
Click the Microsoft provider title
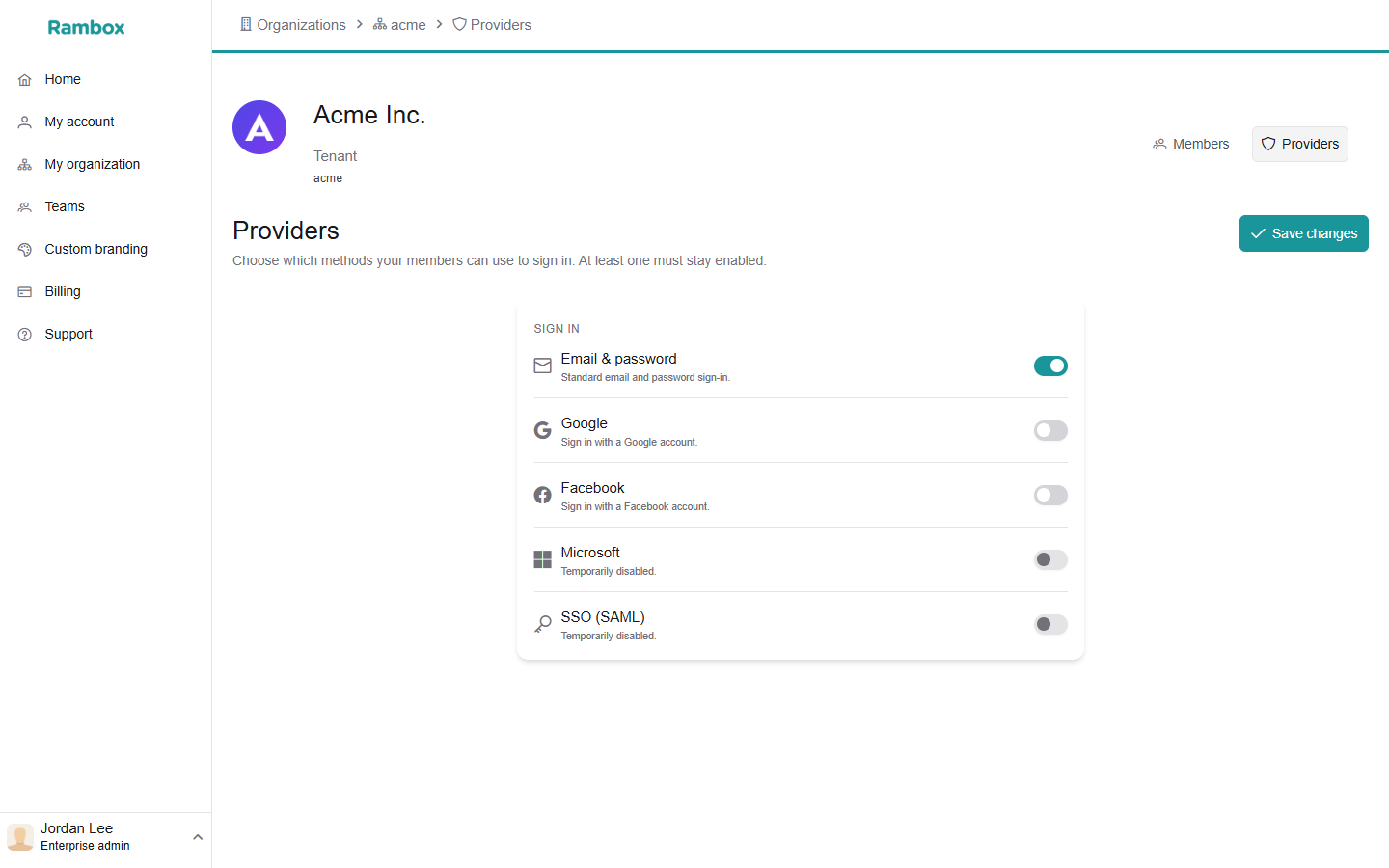click(x=590, y=553)
